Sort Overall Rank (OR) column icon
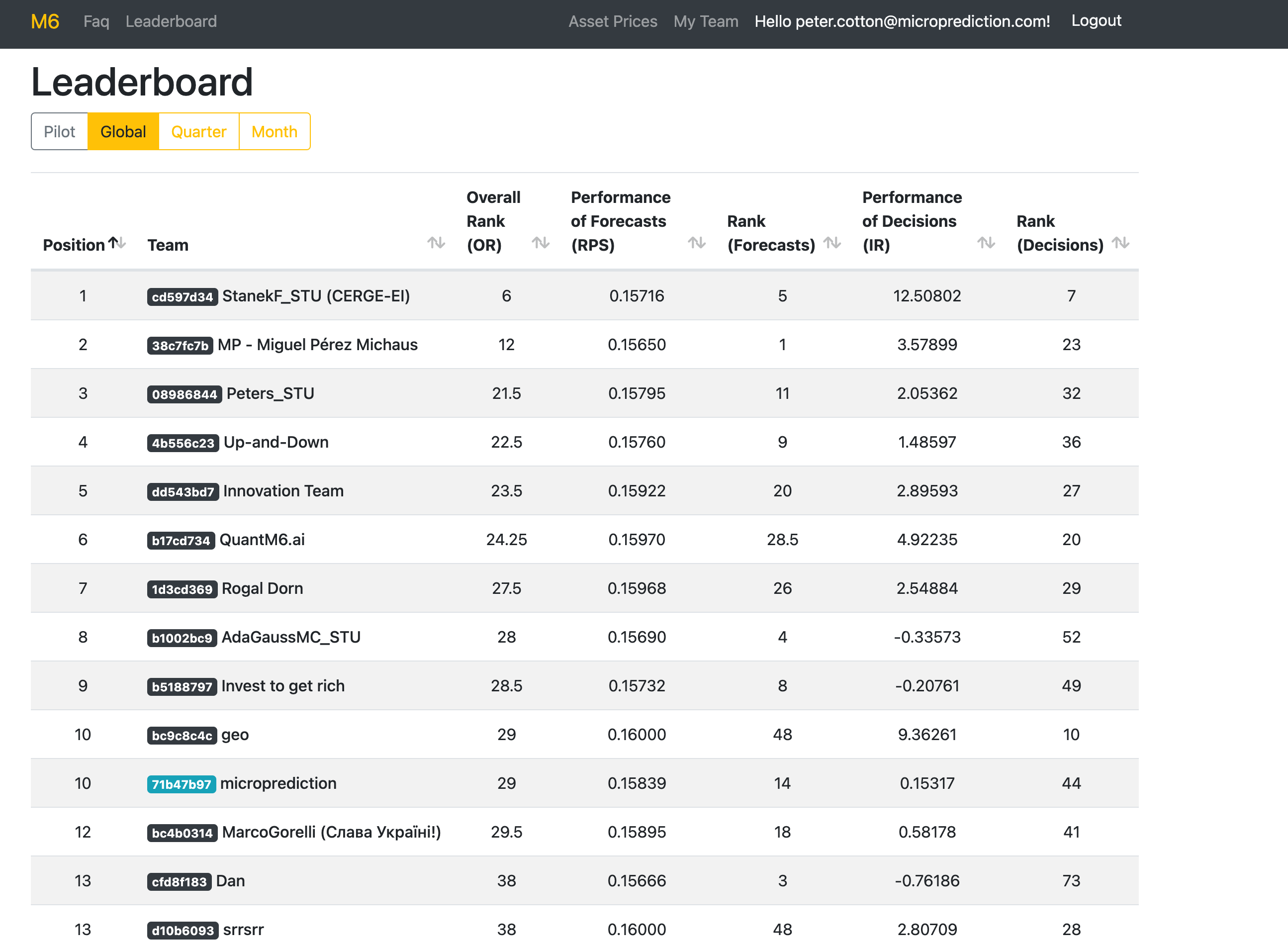The width and height of the screenshot is (1288, 947). (540, 243)
